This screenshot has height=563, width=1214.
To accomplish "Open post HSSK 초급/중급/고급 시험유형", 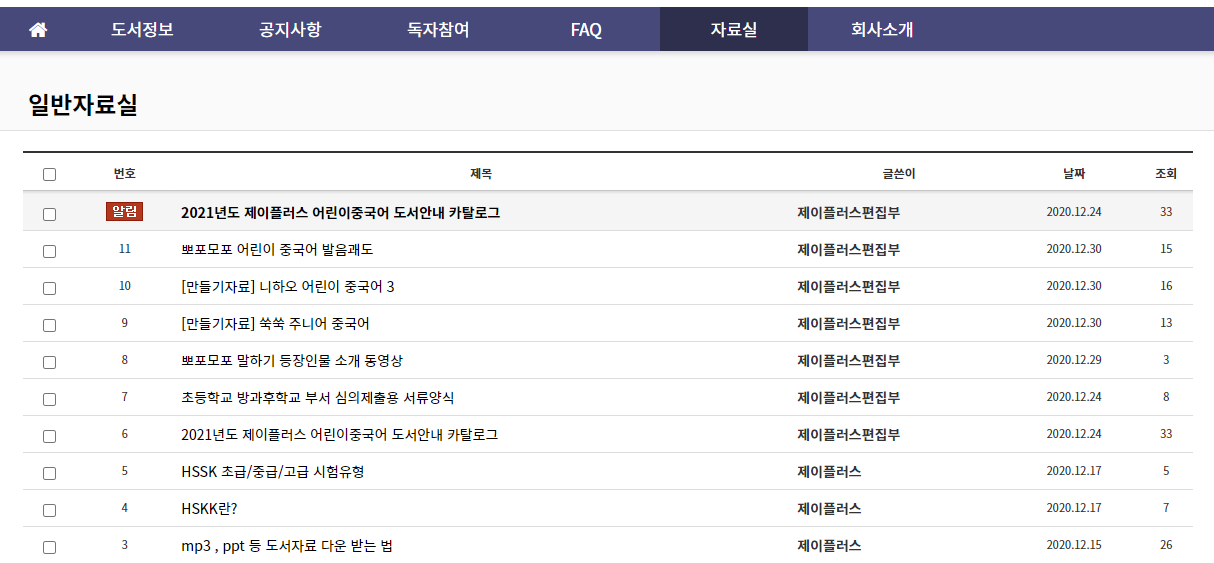I will [273, 471].
